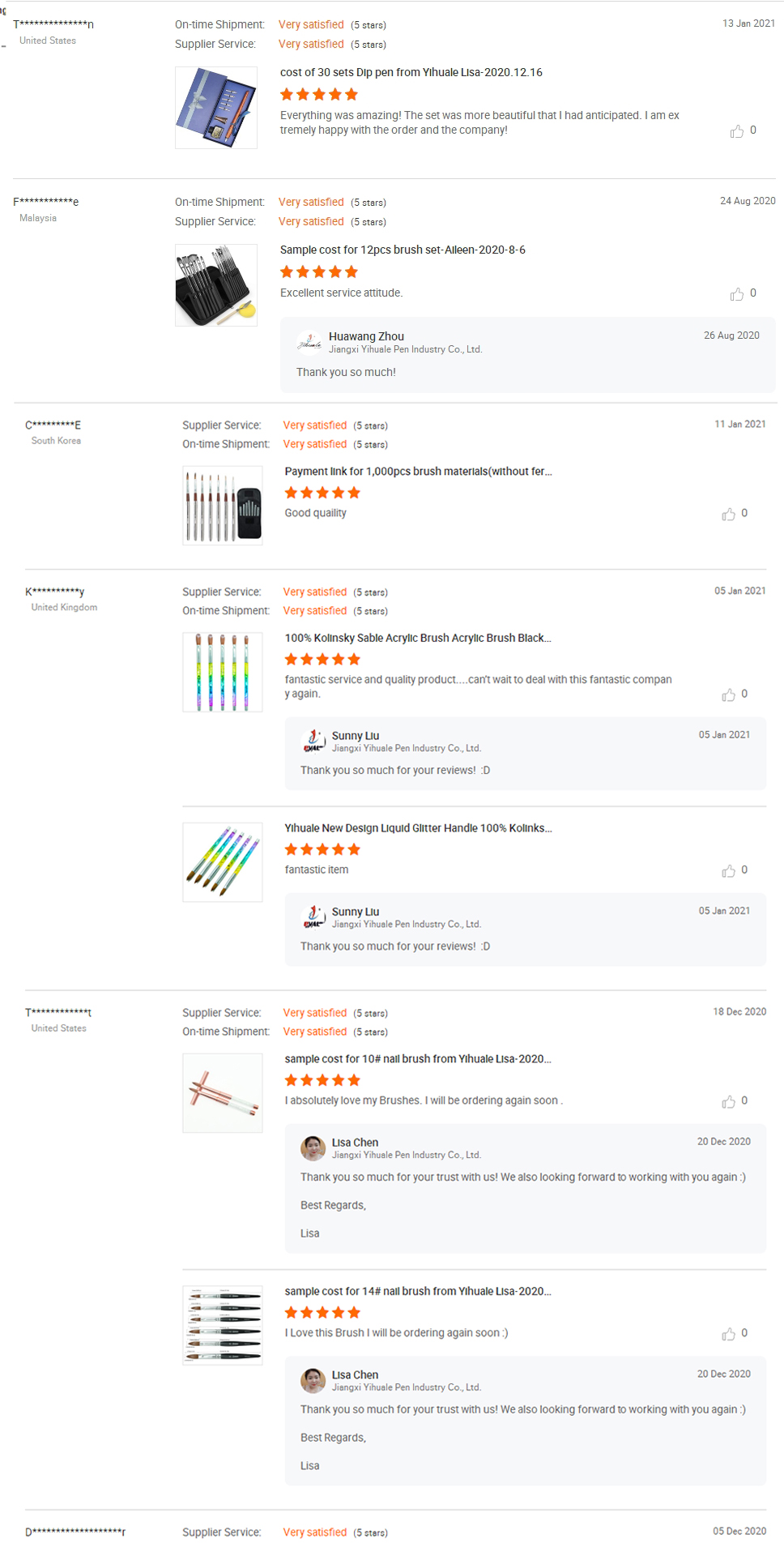Like the 'fantastic item' review
The image size is (784, 1543).
pyautogui.click(x=729, y=871)
